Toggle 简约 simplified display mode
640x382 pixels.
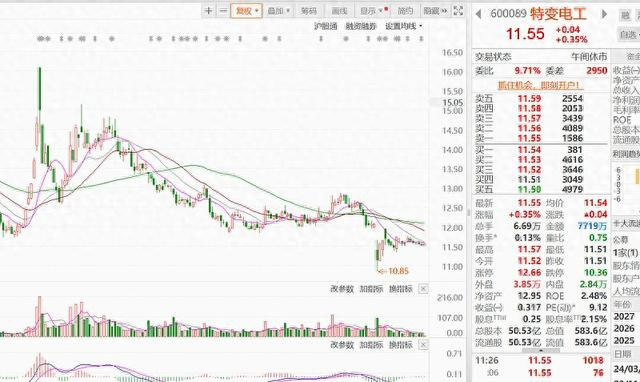tap(405, 11)
